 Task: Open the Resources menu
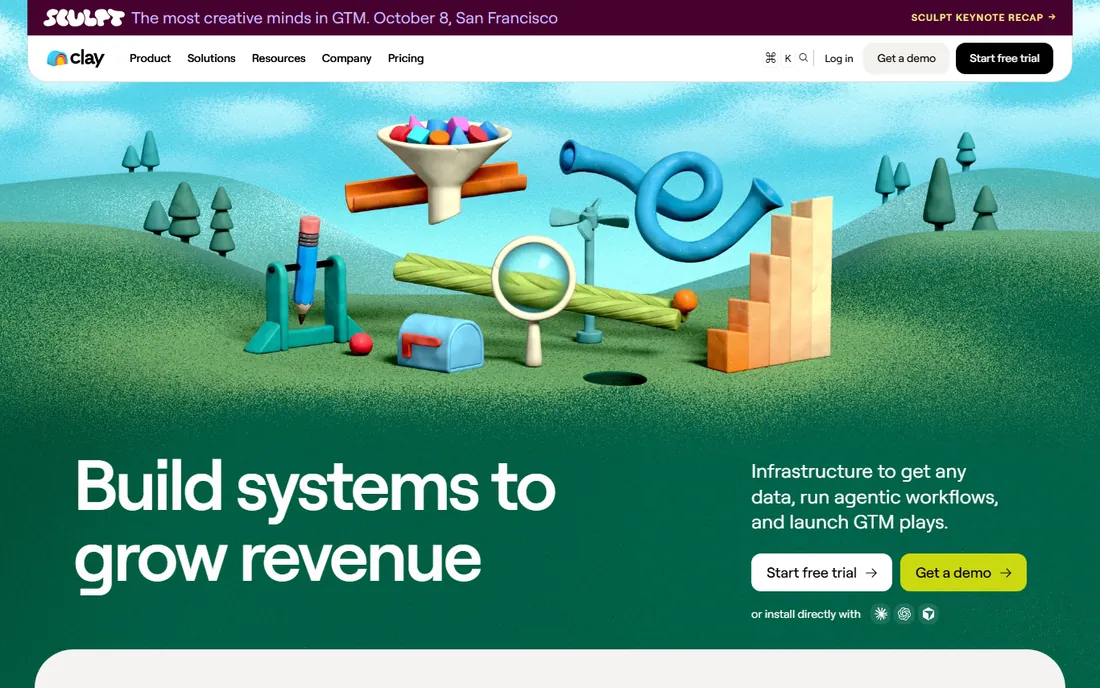coord(279,58)
